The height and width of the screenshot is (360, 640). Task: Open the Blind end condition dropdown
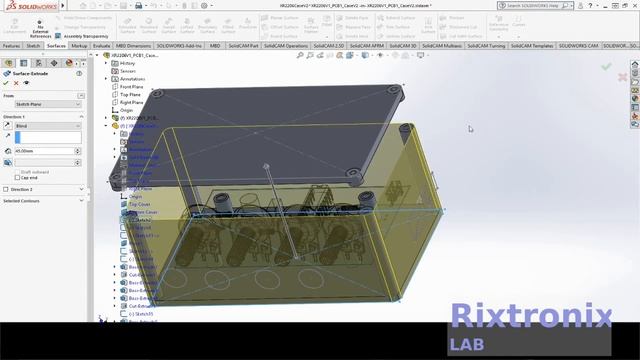click(48, 126)
